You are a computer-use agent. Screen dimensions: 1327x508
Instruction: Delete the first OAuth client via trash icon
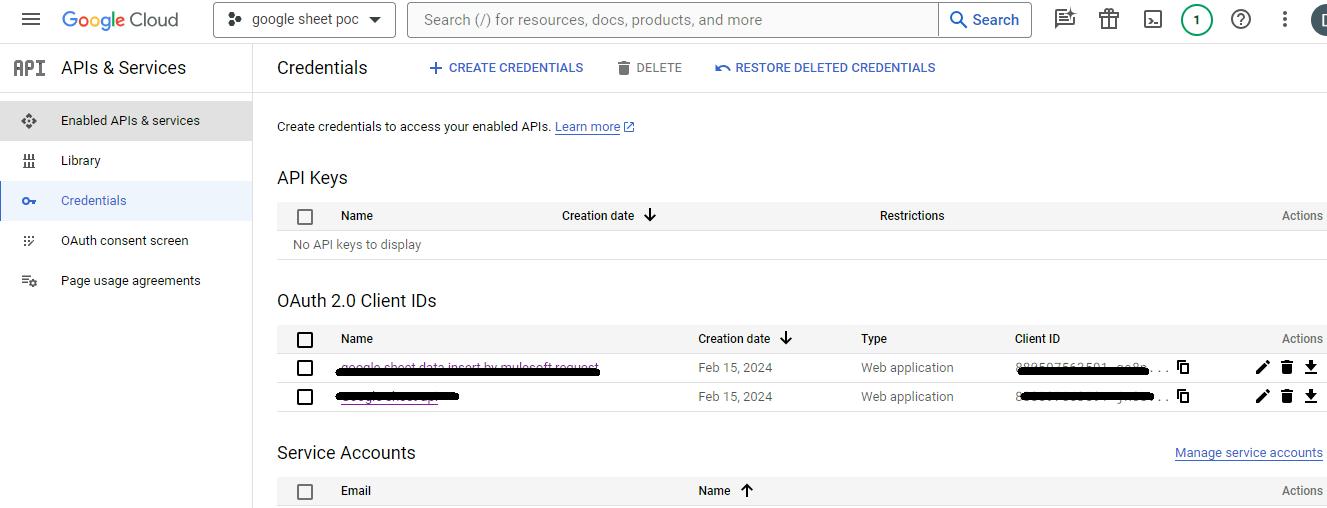click(1287, 368)
